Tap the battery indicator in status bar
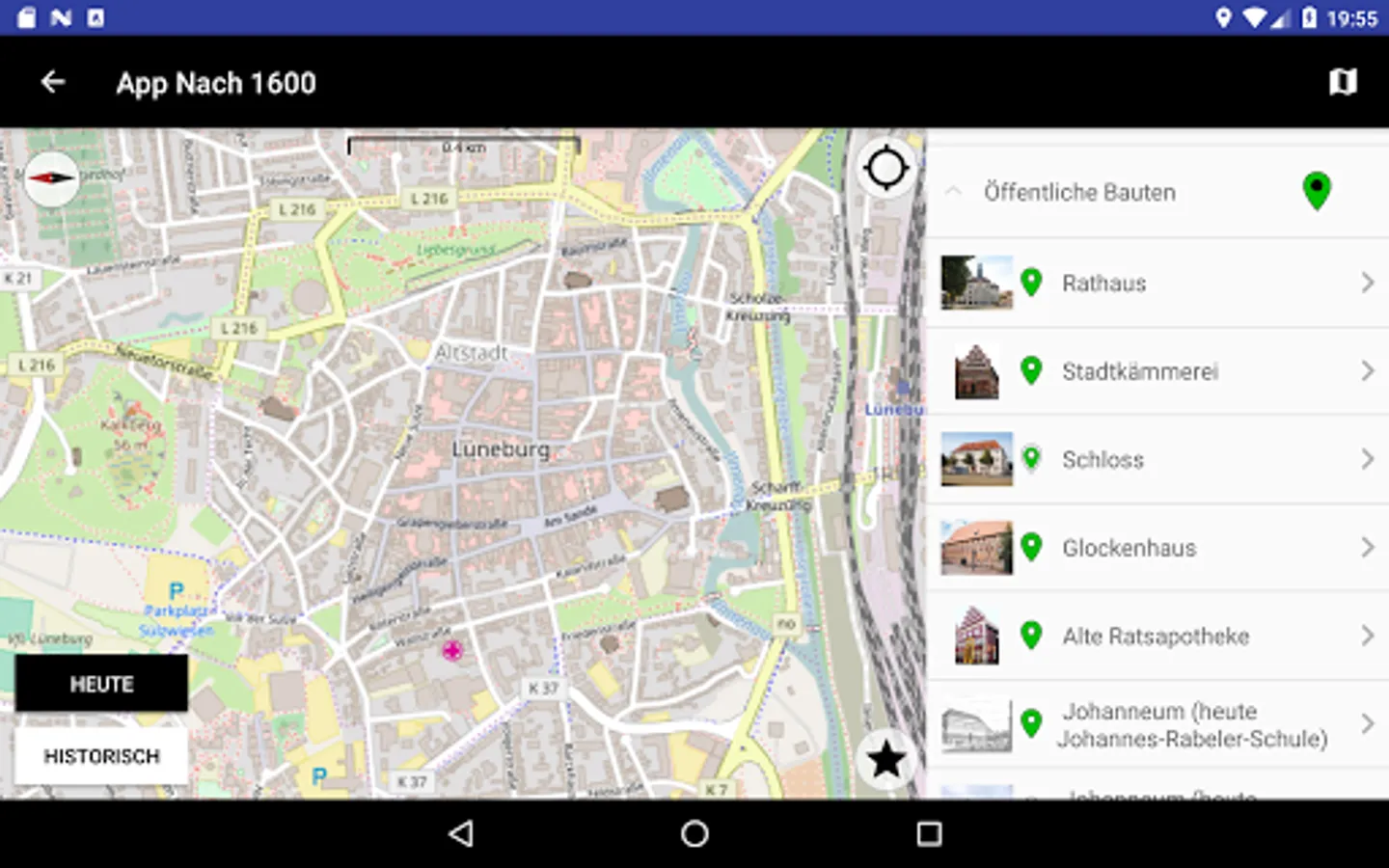The image size is (1389, 868). (1309, 17)
